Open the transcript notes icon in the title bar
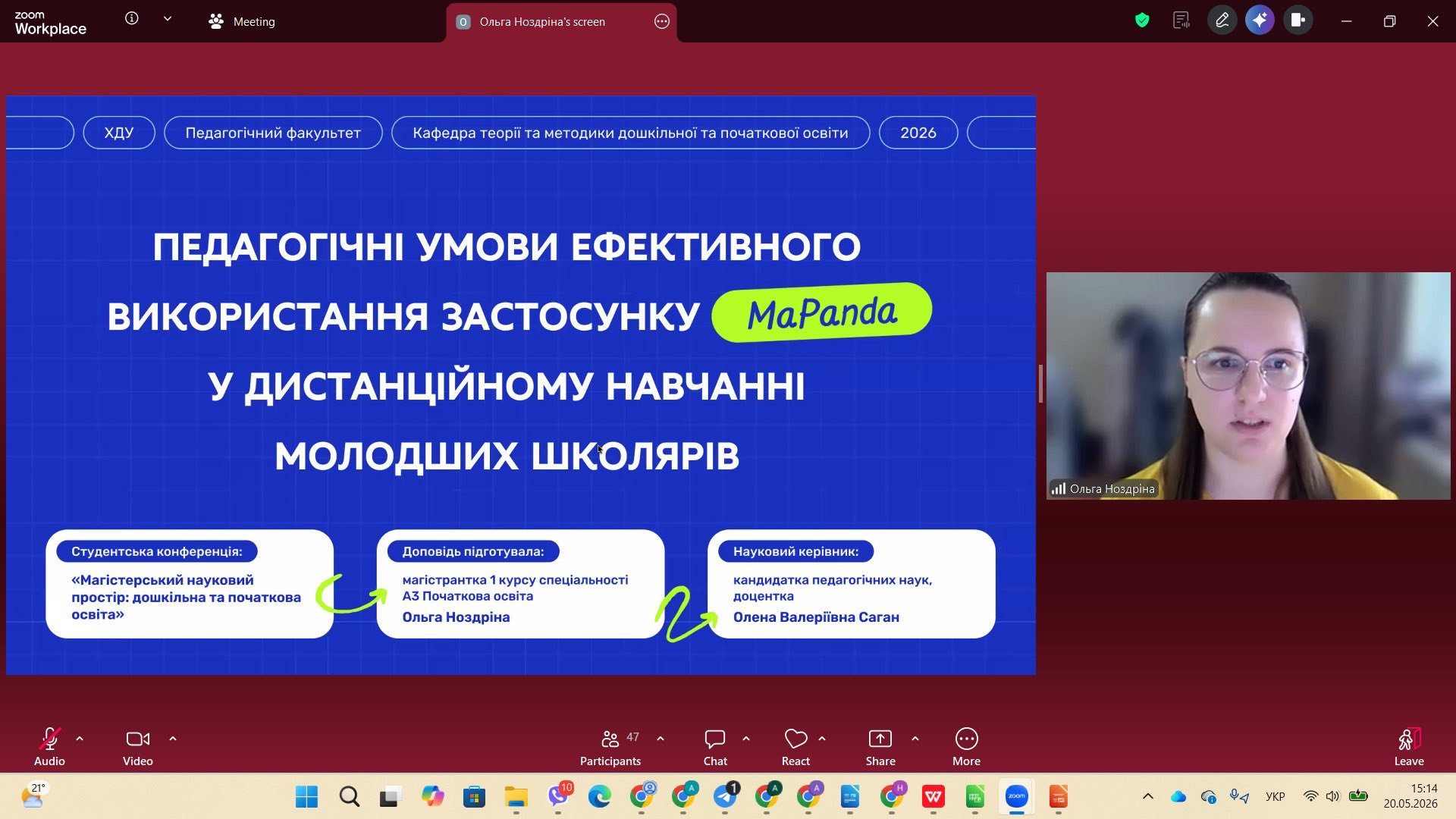Viewport: 1456px width, 819px height. click(1181, 20)
